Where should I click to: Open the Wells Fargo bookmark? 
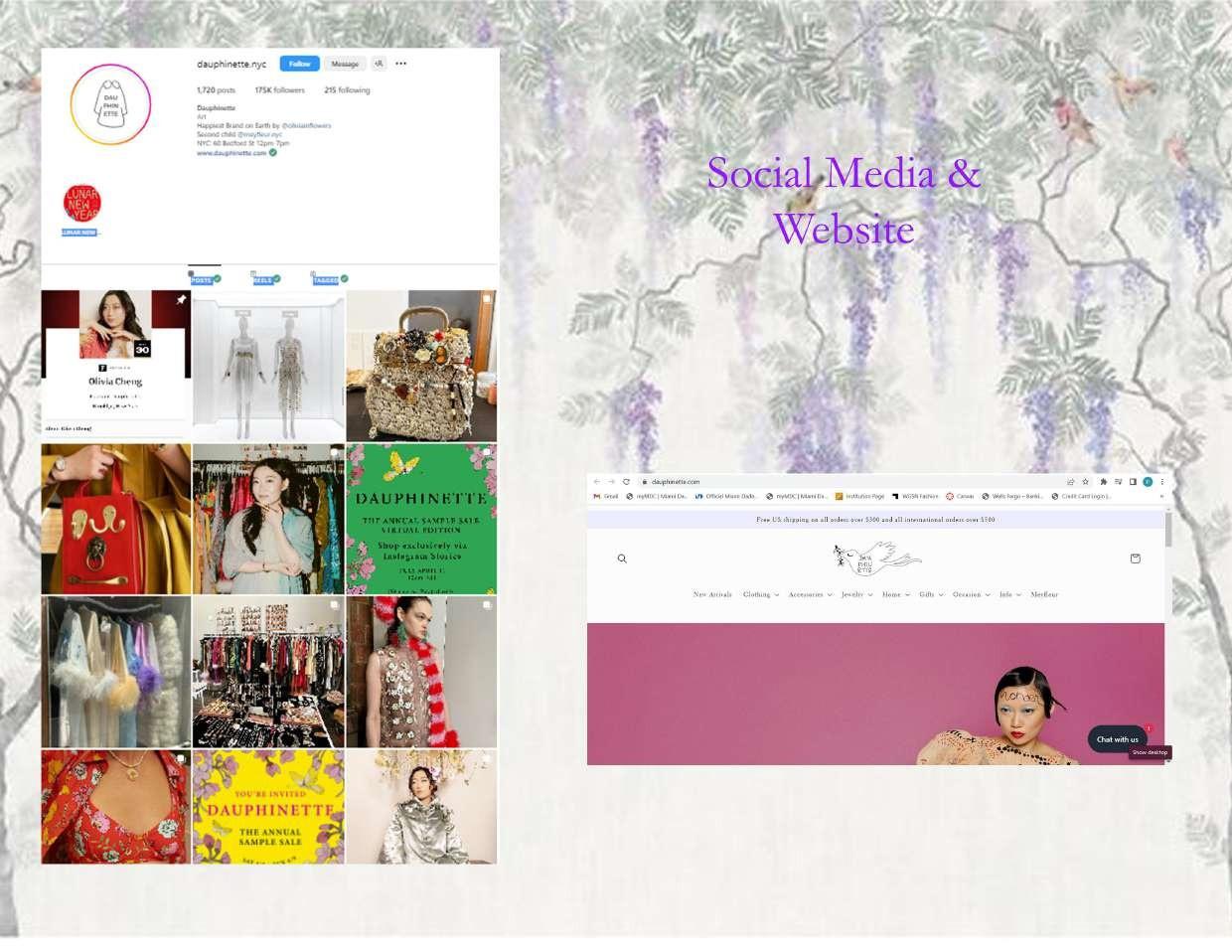[x=1012, y=496]
